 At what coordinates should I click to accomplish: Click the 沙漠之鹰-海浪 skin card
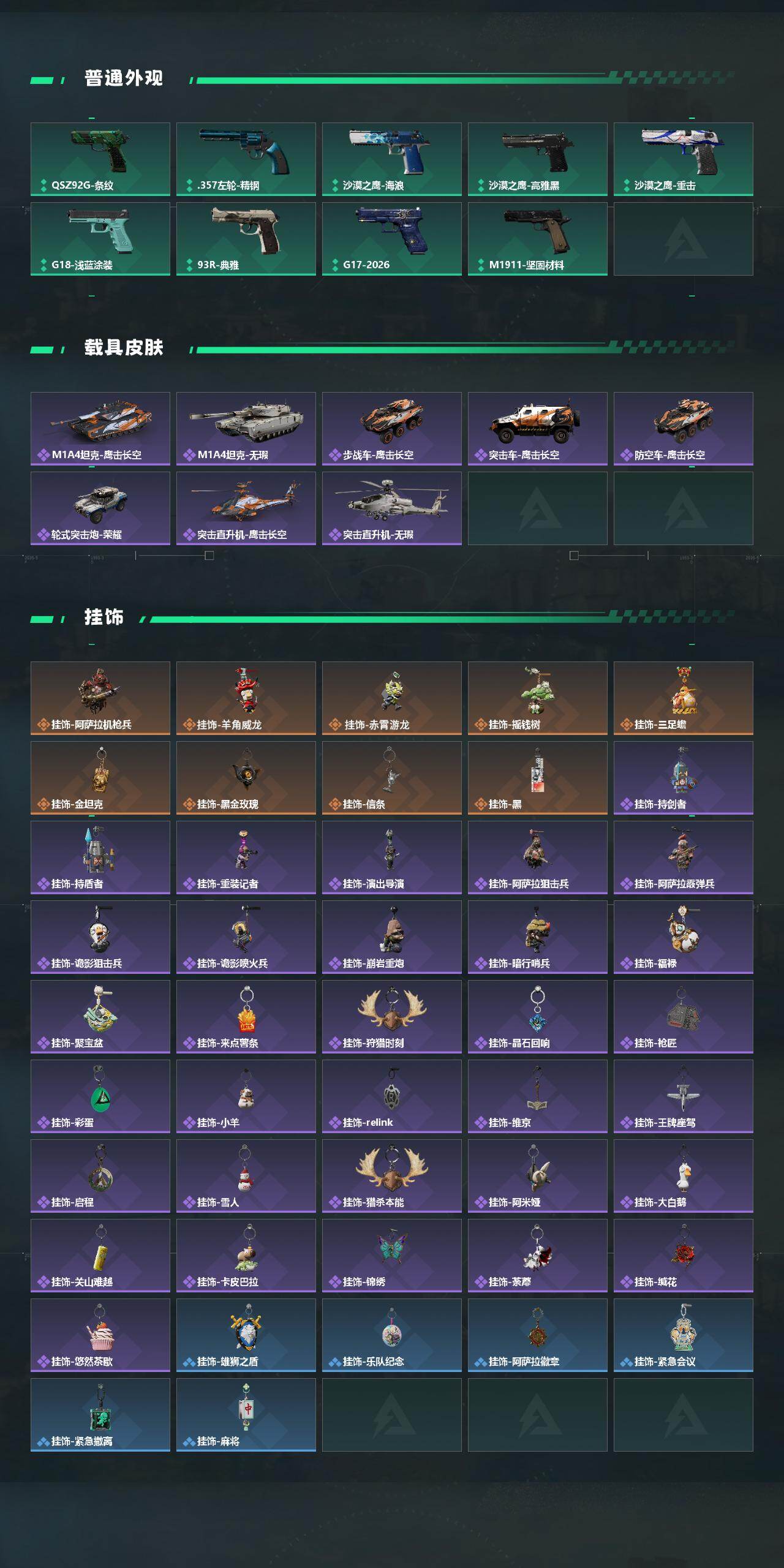tap(392, 159)
